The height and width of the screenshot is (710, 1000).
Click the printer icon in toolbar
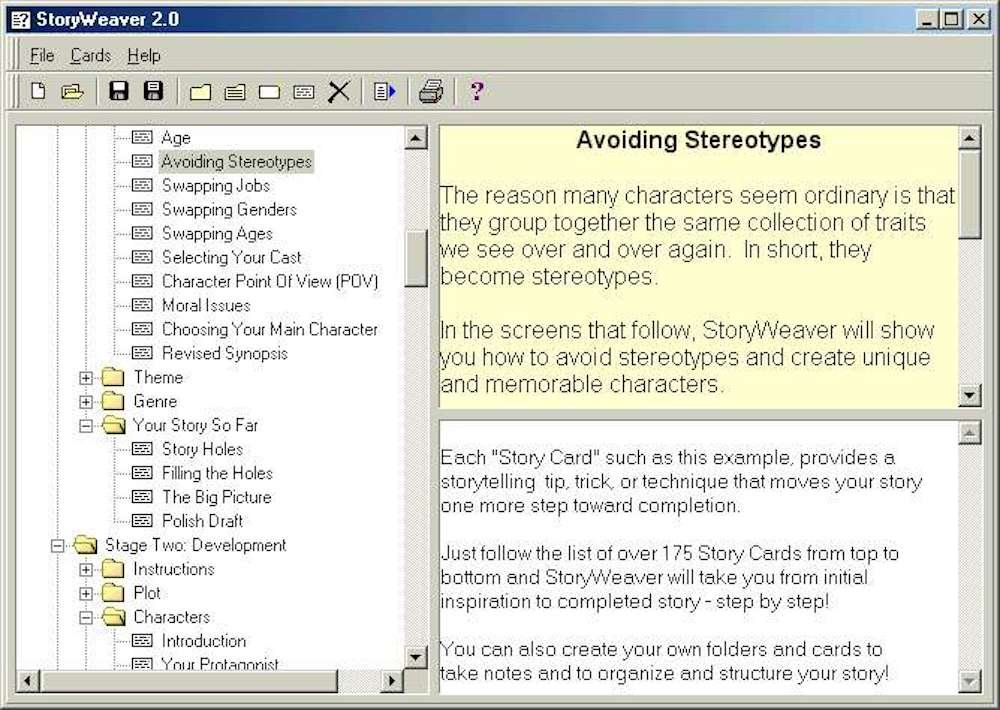tap(430, 92)
